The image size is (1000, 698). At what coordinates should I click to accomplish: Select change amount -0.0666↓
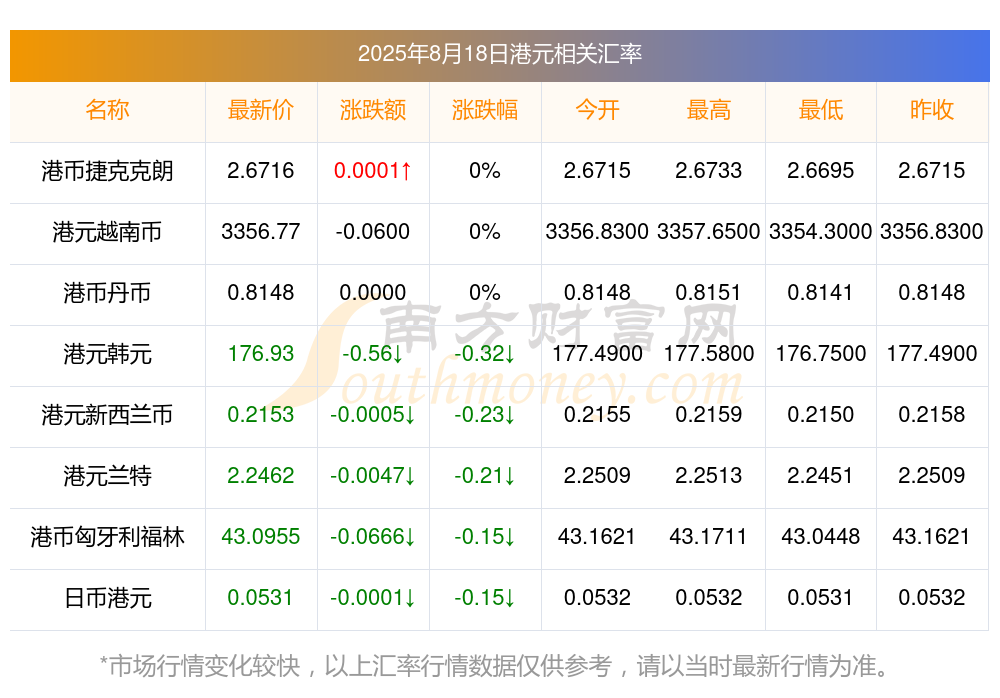(x=373, y=537)
